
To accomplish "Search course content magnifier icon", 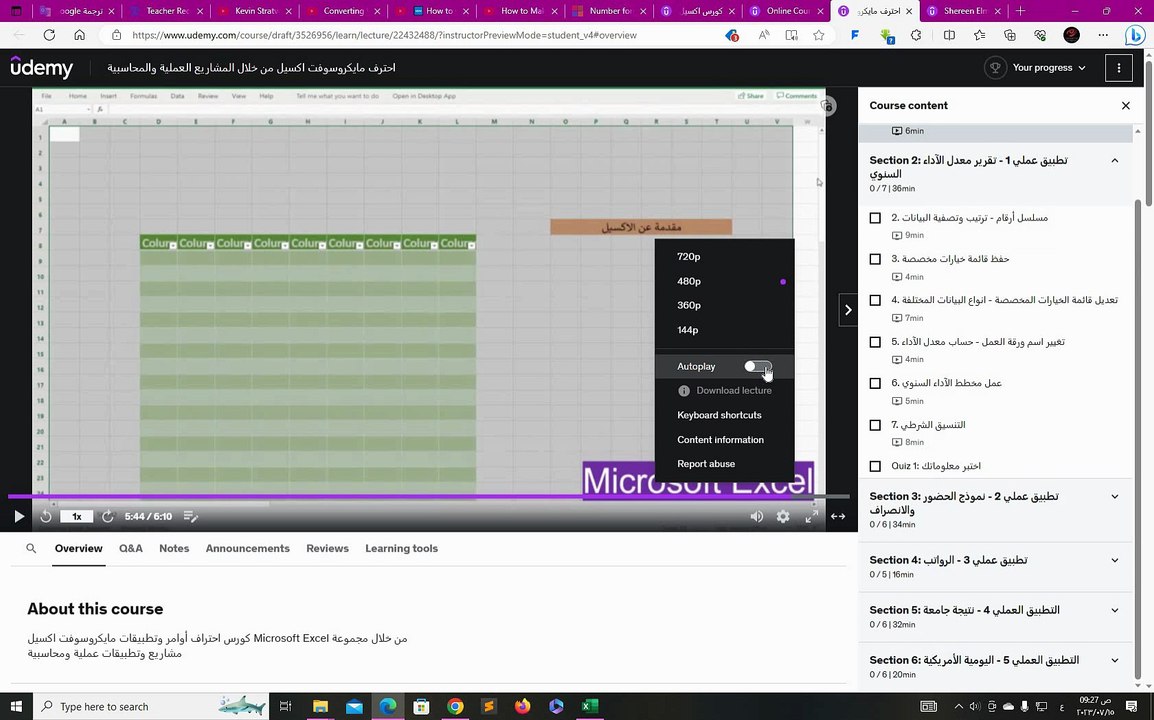I will pos(31,548).
